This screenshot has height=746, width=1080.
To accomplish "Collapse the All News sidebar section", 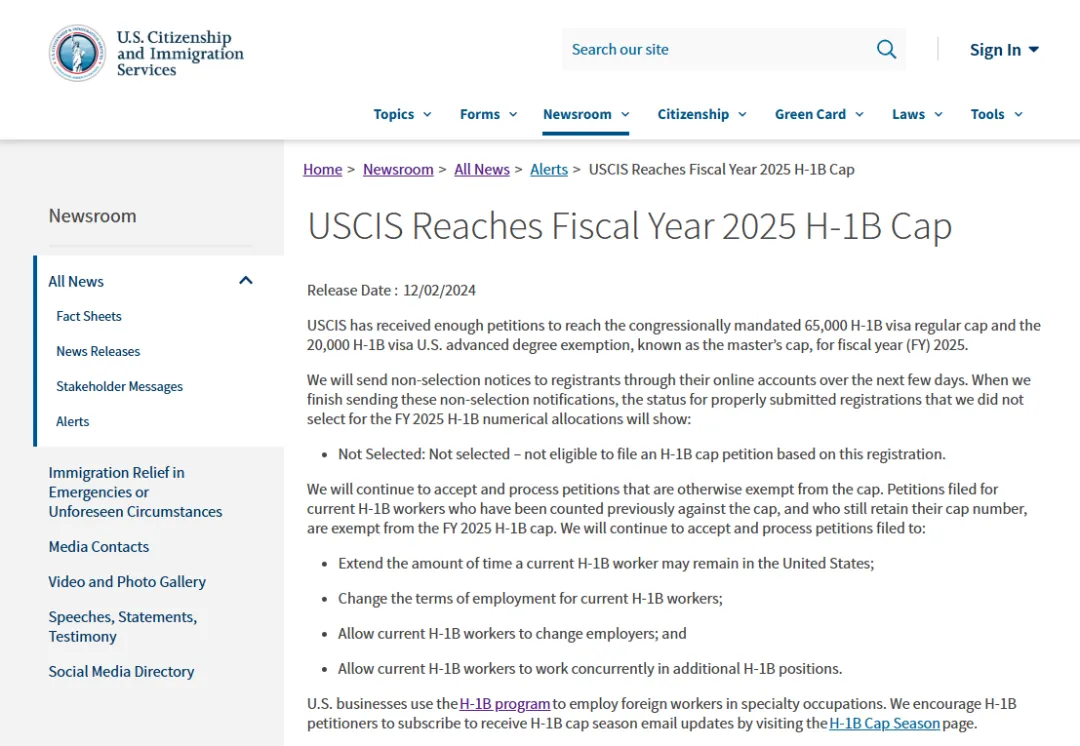I will click(246, 280).
